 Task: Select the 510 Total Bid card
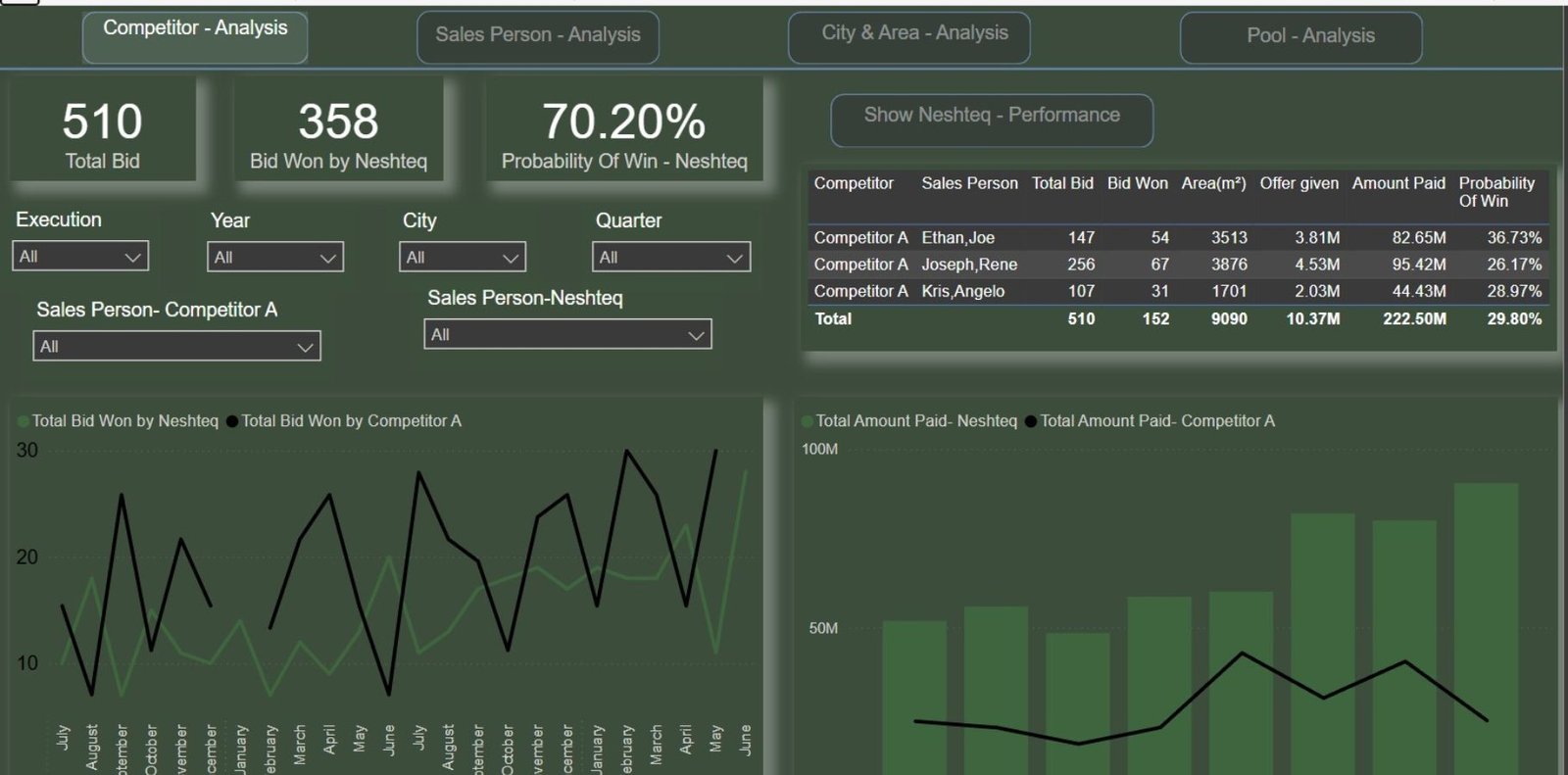click(102, 130)
